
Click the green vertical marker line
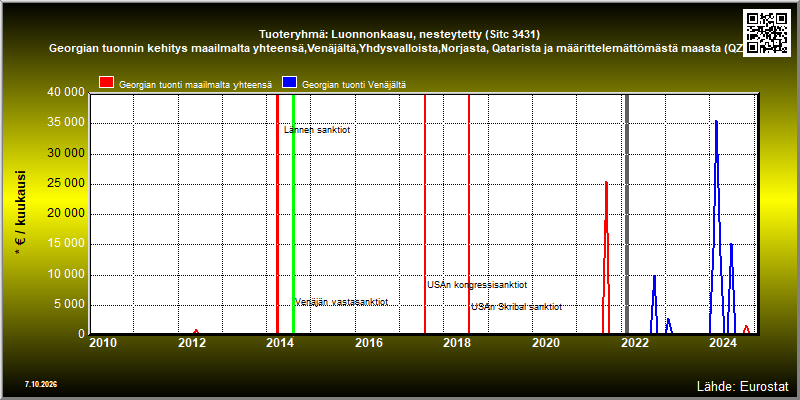[x=293, y=214]
